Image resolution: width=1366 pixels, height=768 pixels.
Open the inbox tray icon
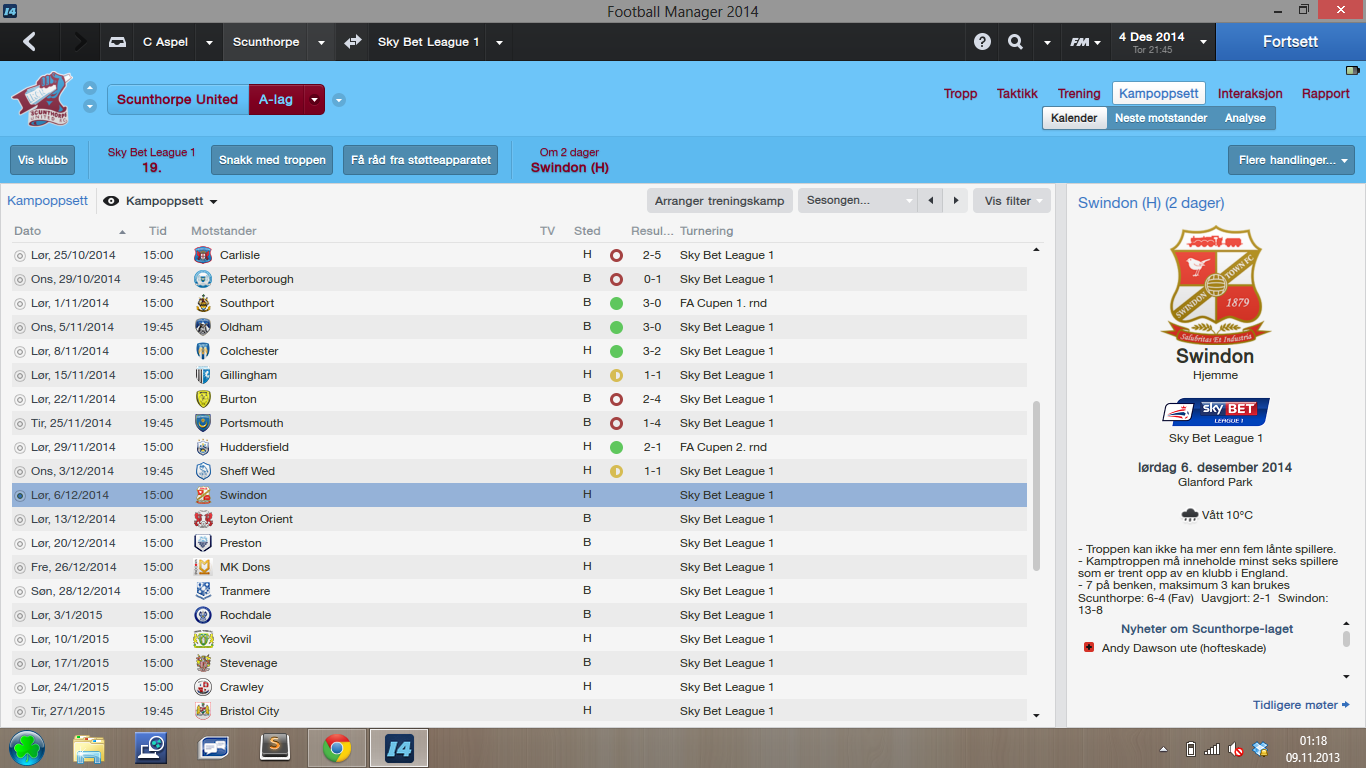coord(118,42)
